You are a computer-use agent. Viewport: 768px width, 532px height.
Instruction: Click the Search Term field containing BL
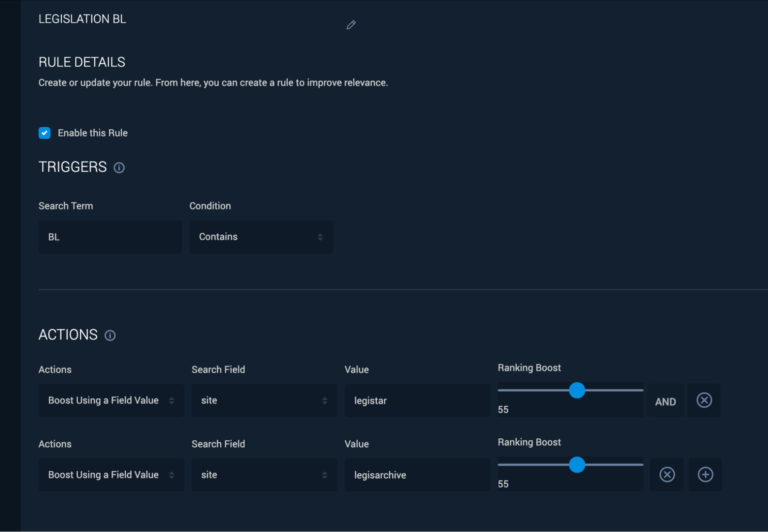110,237
